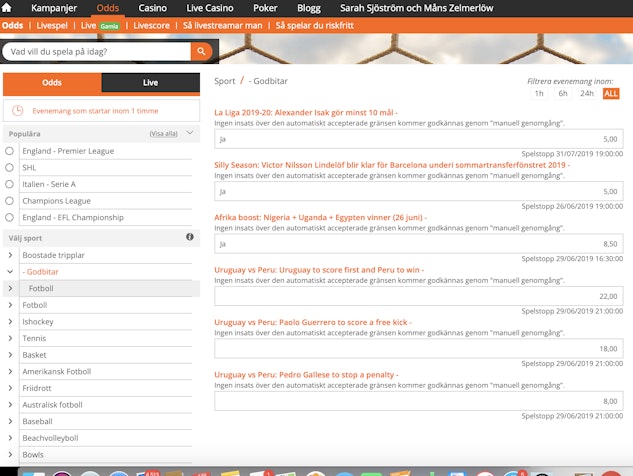Select the Champions League radio button
This screenshot has height=476, width=633.
tap(10, 201)
